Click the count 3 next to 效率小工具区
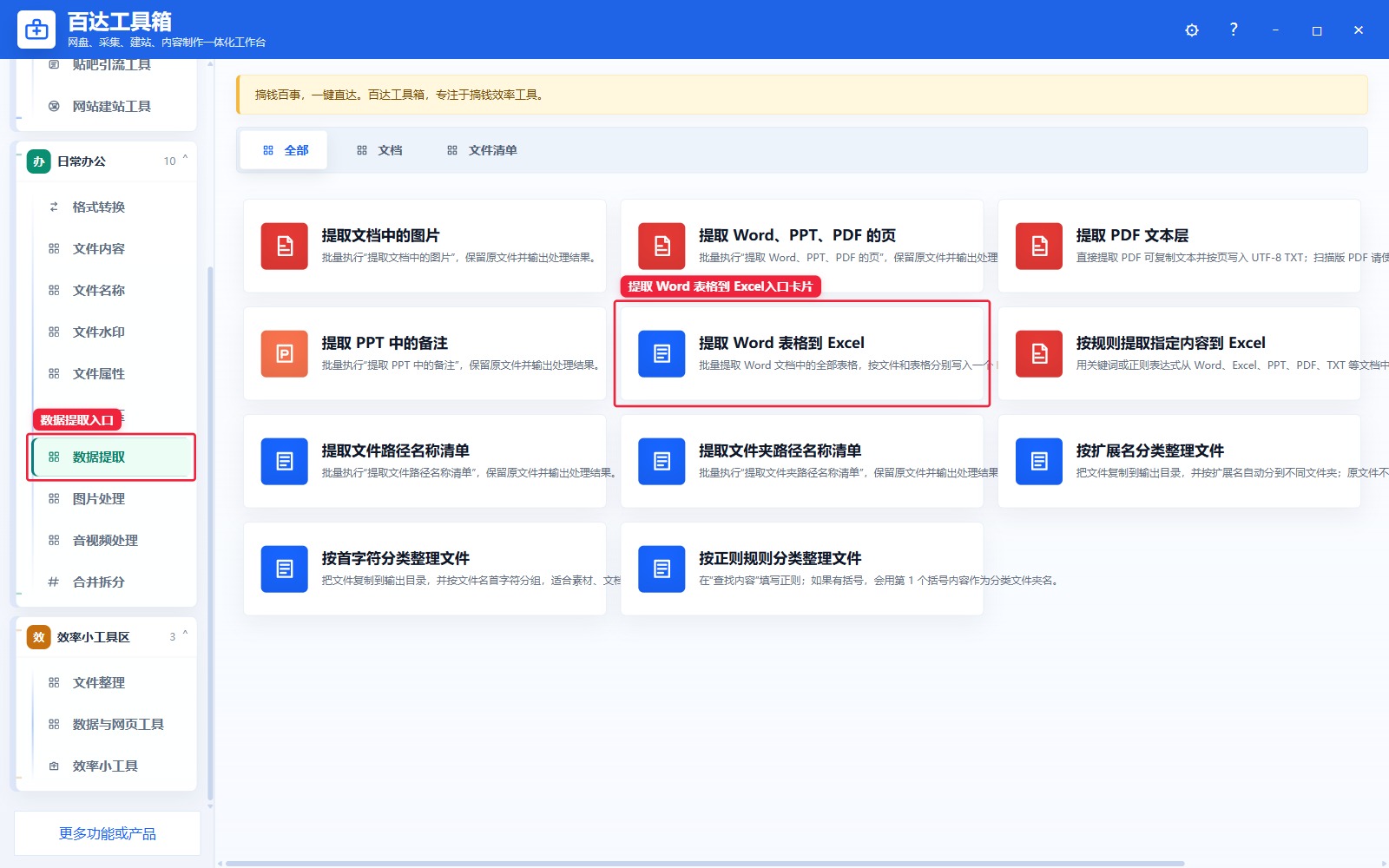1389x868 pixels. [172, 637]
